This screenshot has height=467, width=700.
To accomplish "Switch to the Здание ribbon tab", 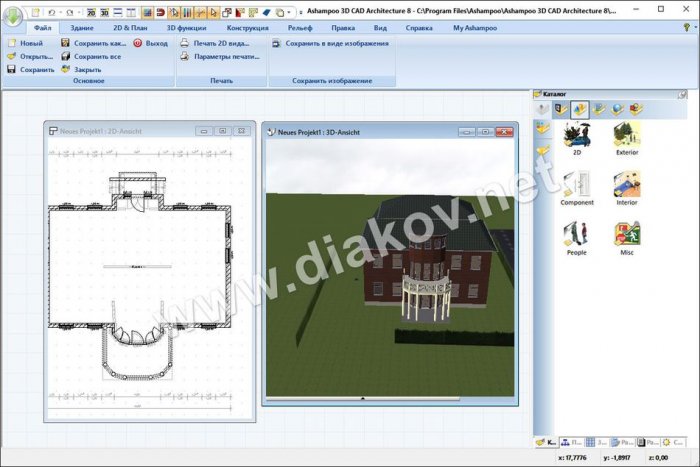I will (x=82, y=28).
